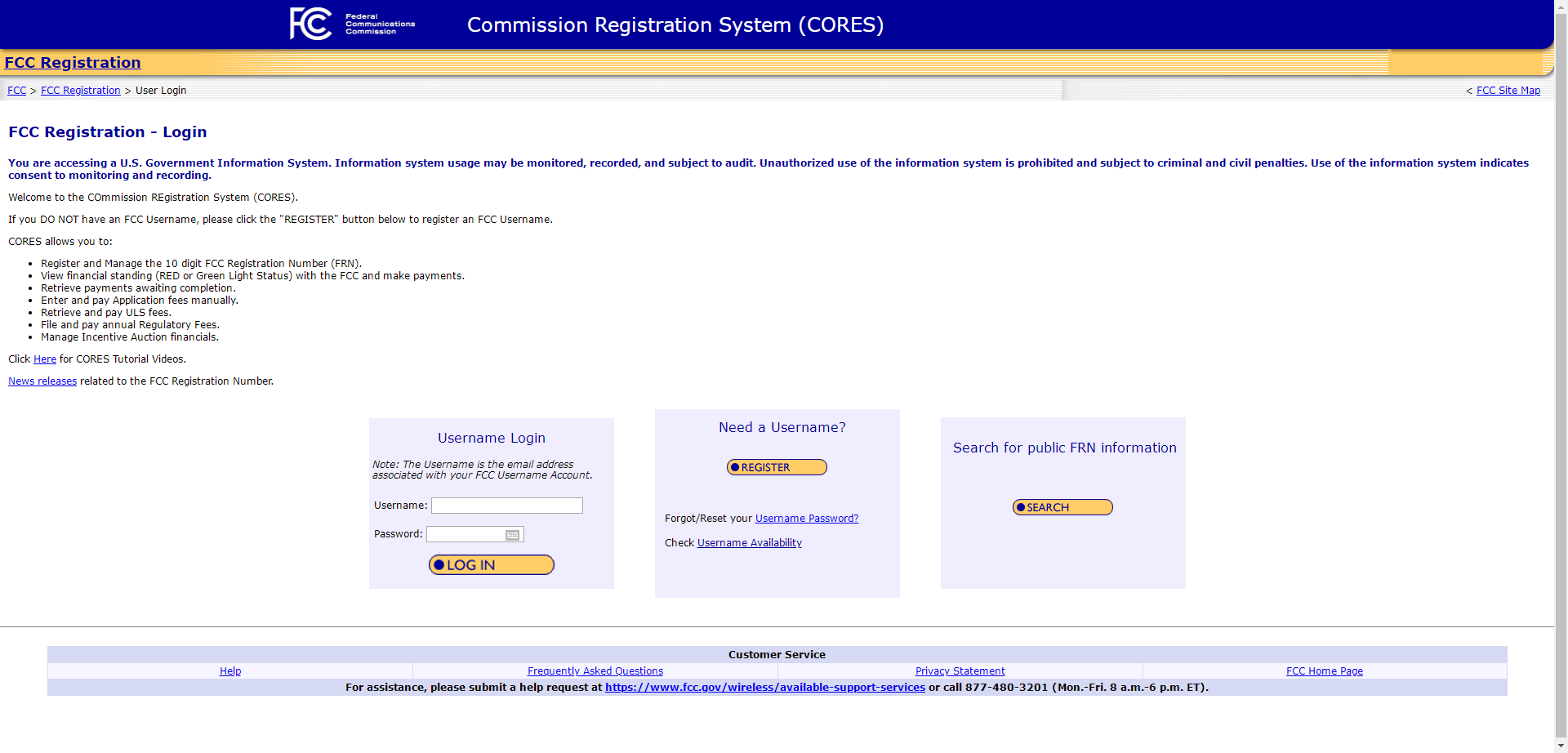Click the SEARCH button for FRN information
Screen dimensions: 1568x753
pyautogui.click(x=1062, y=507)
